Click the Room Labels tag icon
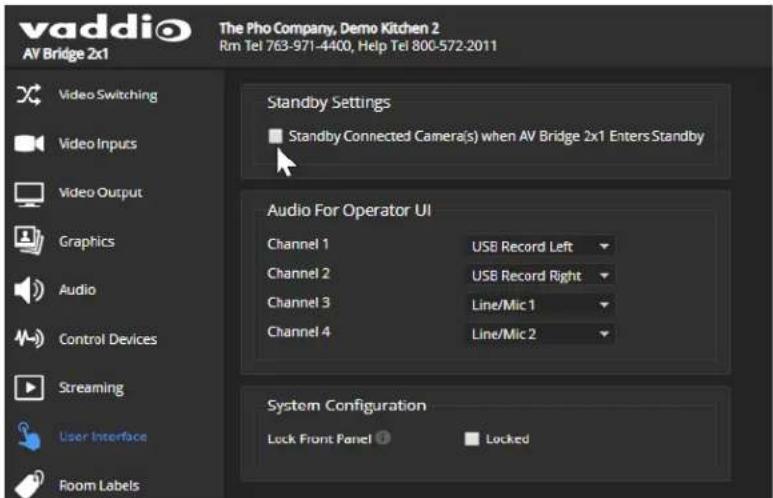The height and width of the screenshot is (498, 773). coord(29,484)
